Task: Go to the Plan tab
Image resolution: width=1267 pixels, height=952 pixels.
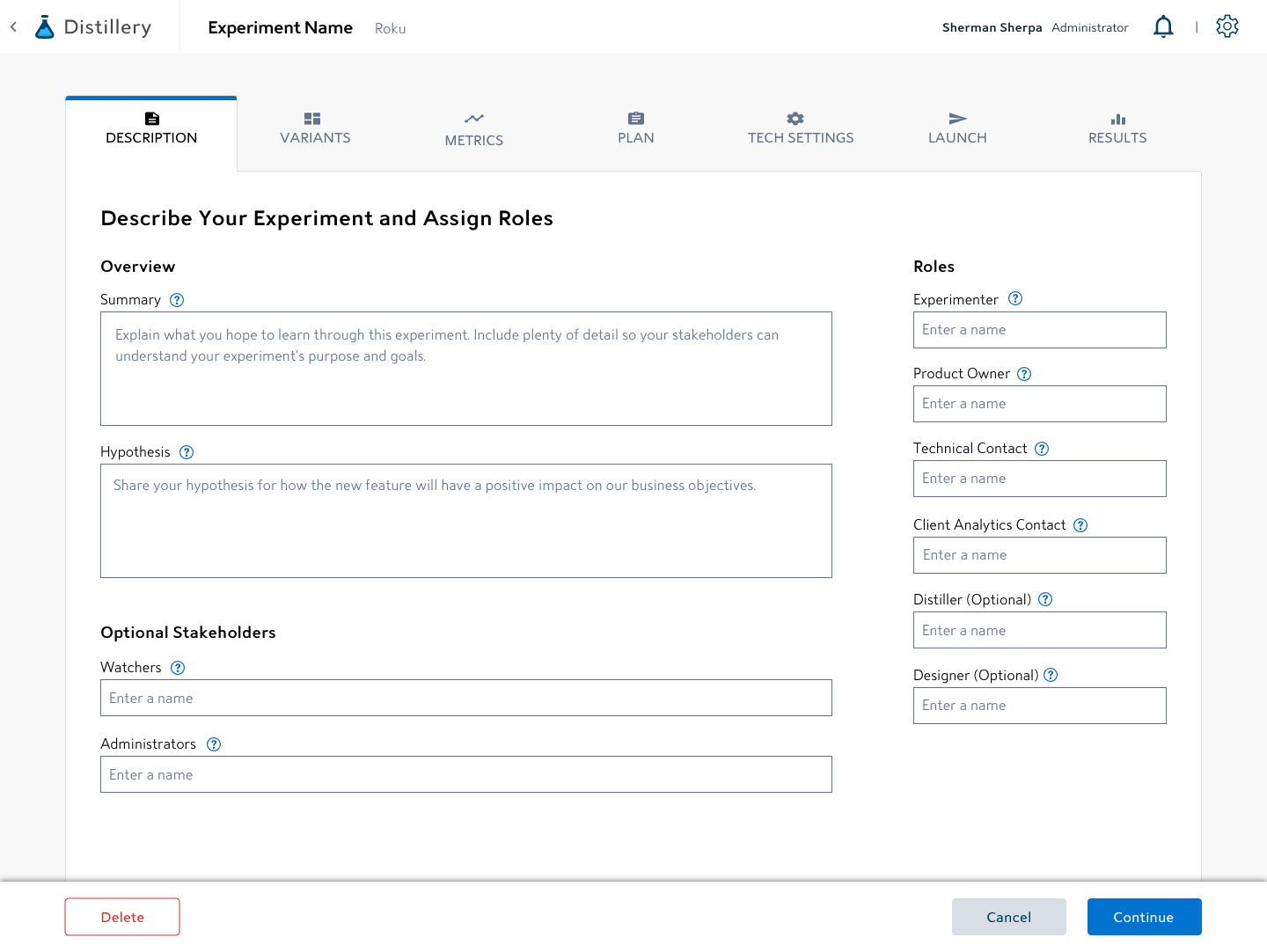Action: (x=636, y=129)
